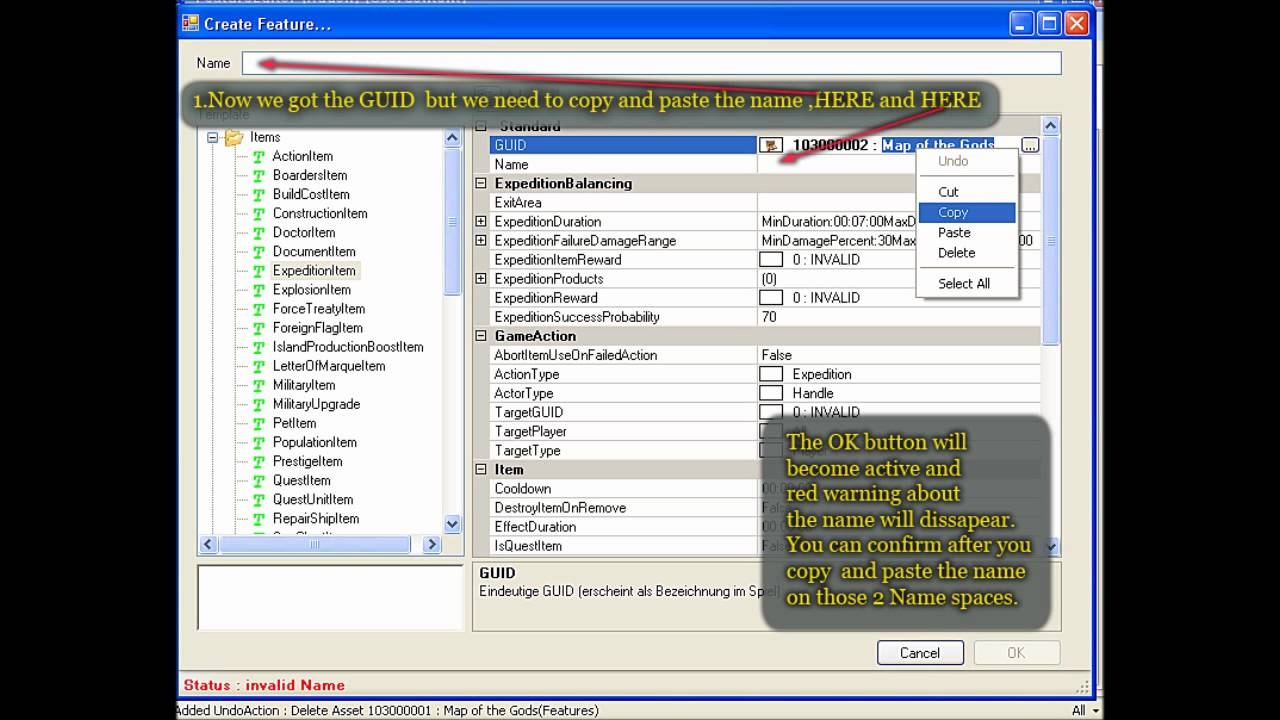The image size is (1280, 720).
Task: Click the GUID ellipsis browse button
Action: (x=1030, y=146)
